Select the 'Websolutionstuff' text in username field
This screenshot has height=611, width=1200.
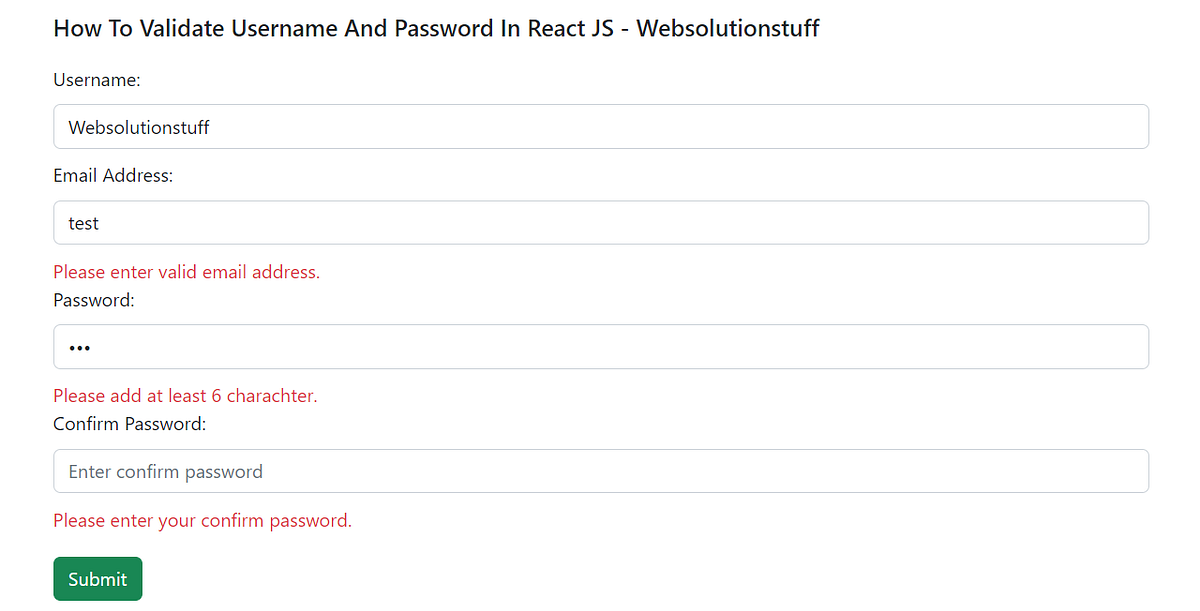pos(138,127)
